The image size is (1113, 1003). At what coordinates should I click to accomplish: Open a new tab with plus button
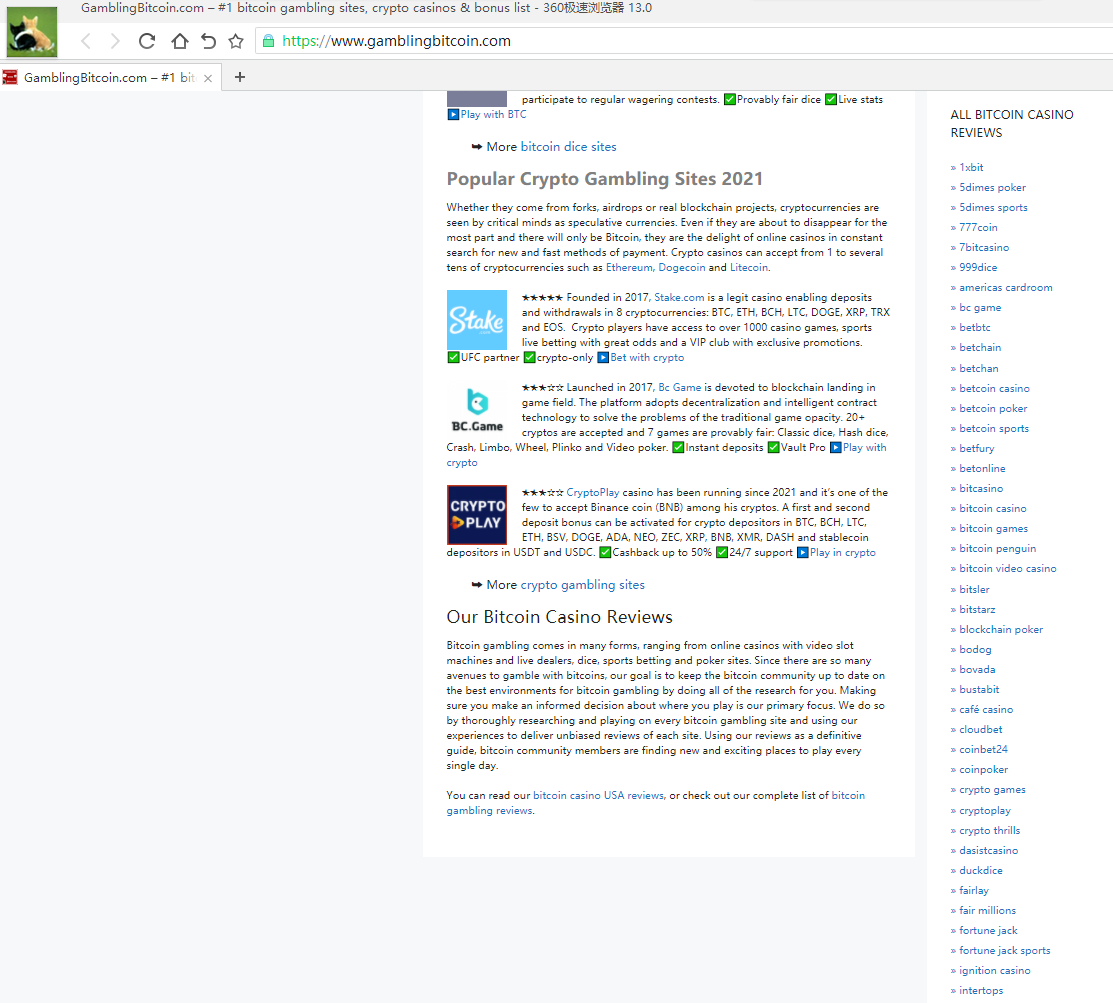pyautogui.click(x=239, y=77)
